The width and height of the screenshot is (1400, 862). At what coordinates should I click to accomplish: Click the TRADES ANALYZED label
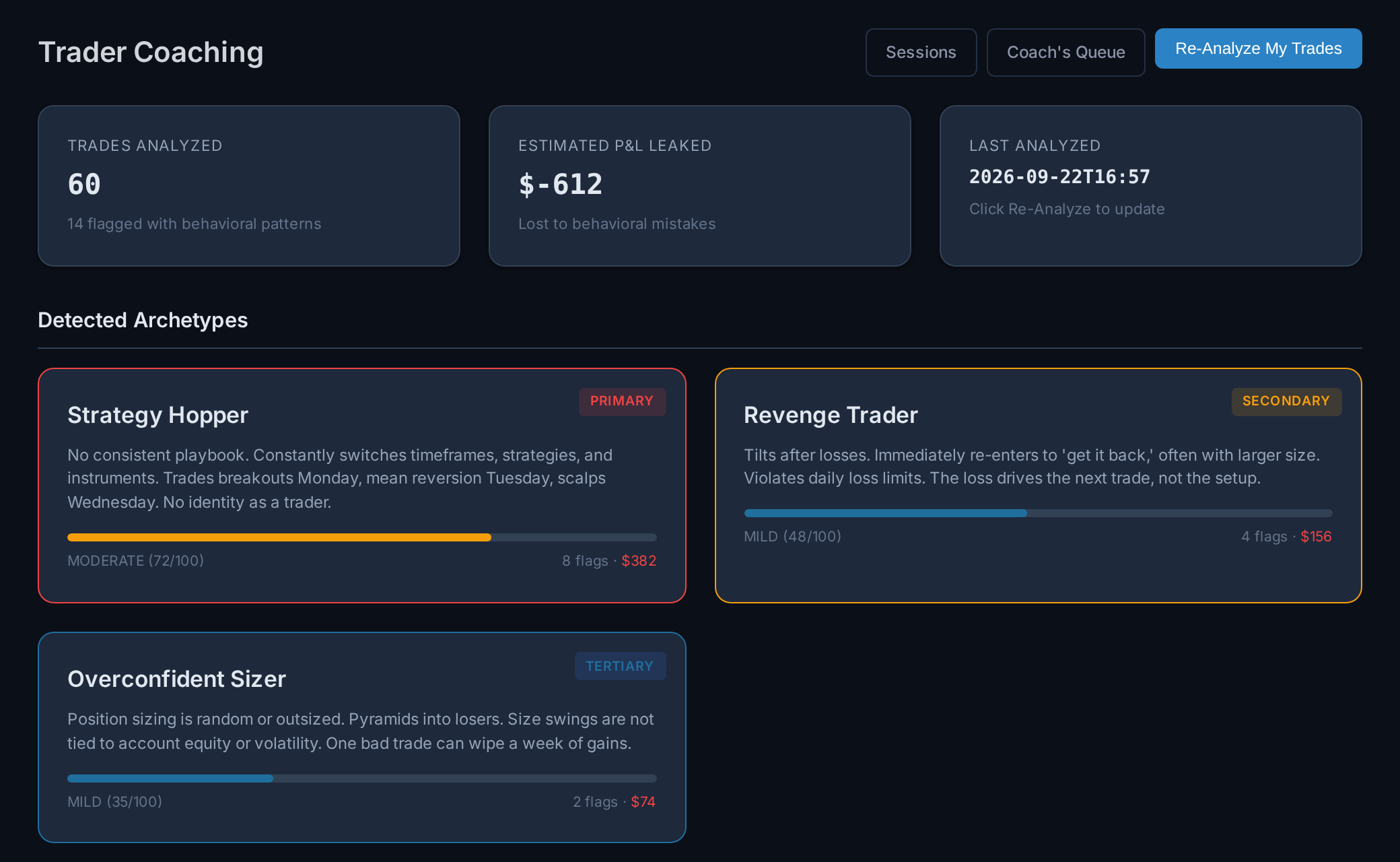pyautogui.click(x=145, y=146)
